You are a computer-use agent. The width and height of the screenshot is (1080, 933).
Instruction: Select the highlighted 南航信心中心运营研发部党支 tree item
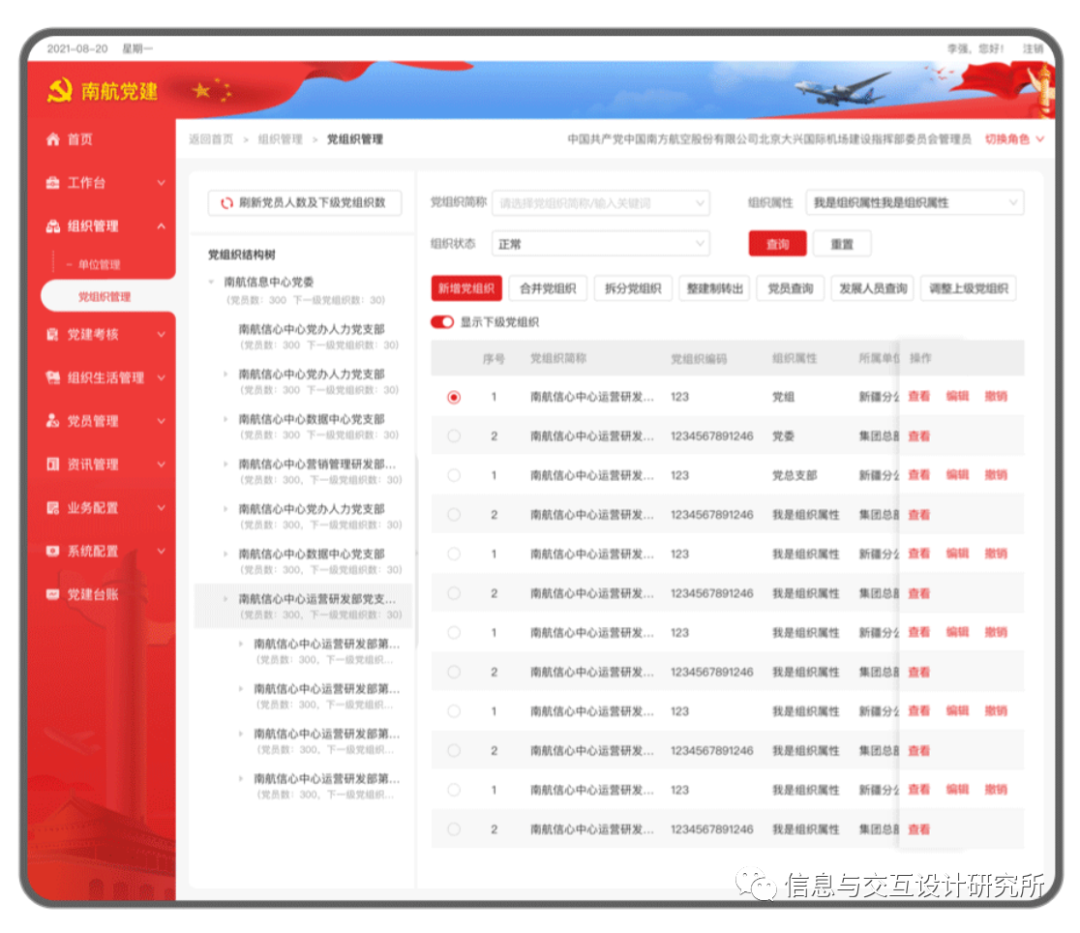point(304,606)
